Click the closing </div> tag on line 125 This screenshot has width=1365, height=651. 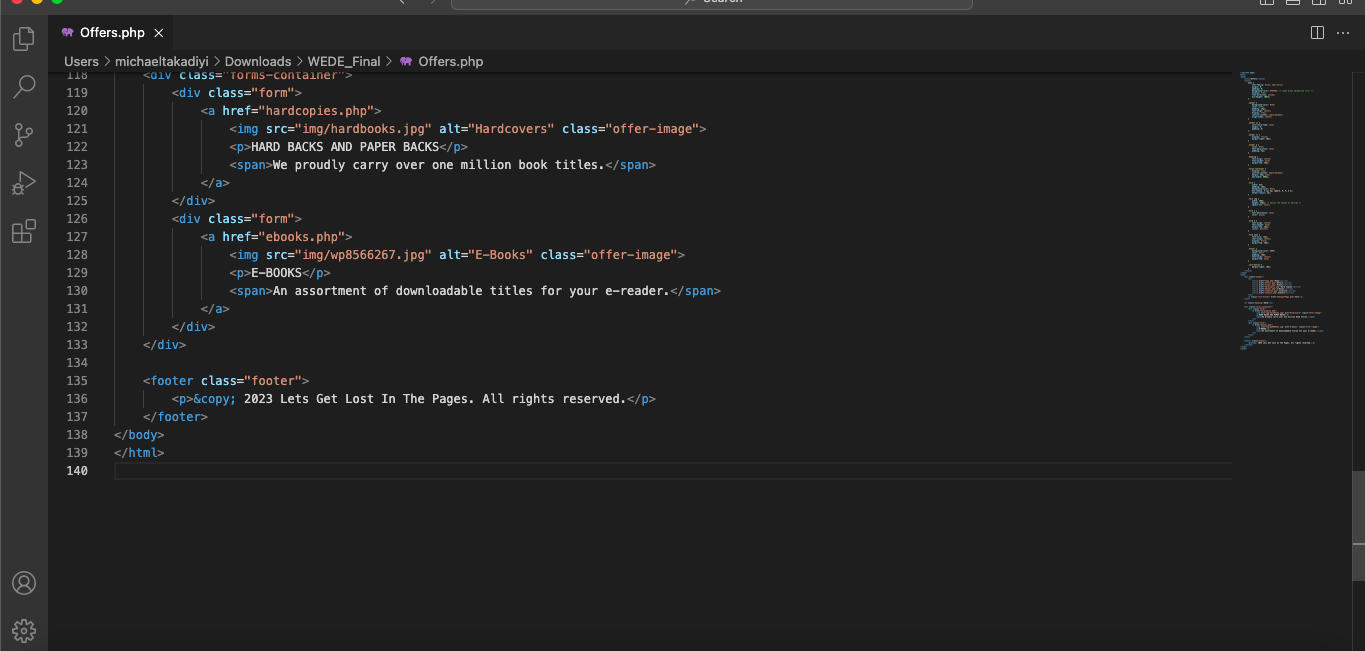click(193, 201)
